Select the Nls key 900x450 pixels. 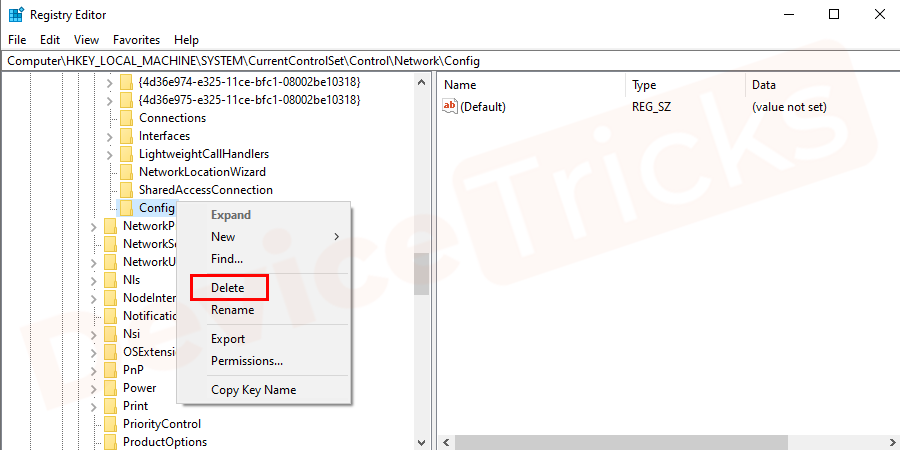[131, 280]
